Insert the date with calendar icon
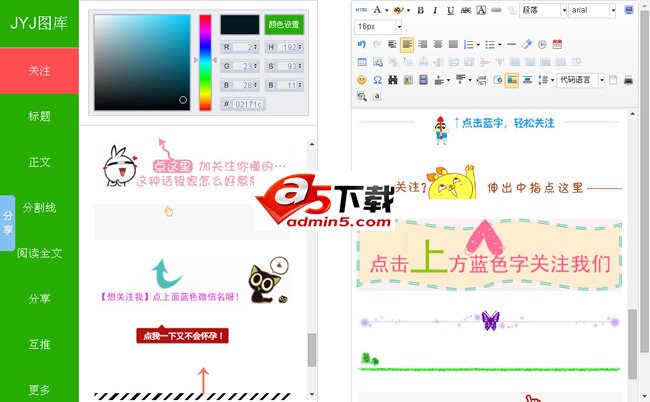Screen dimensions: 650x402 557,44
